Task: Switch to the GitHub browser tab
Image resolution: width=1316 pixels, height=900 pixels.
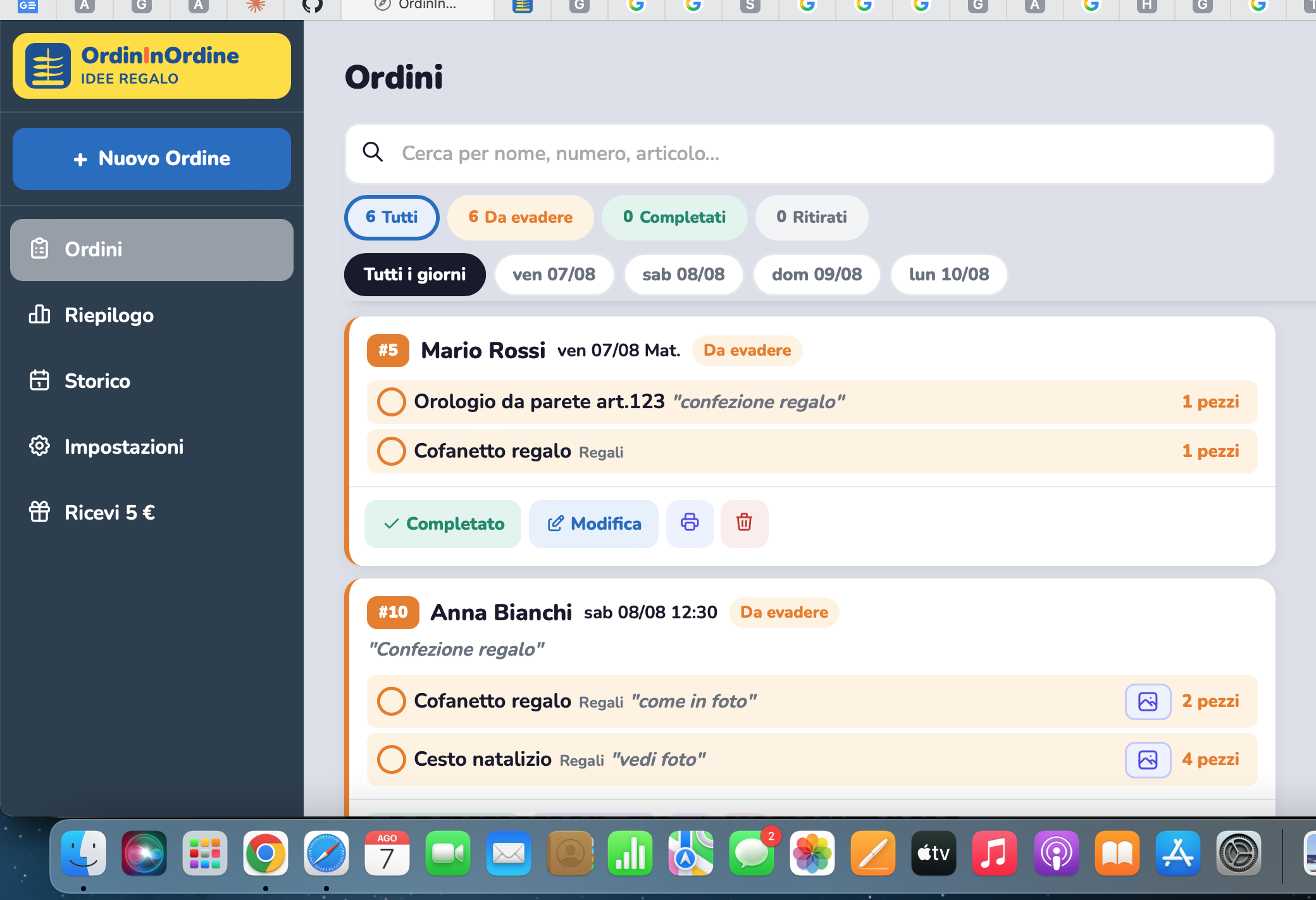Action: pos(313,6)
